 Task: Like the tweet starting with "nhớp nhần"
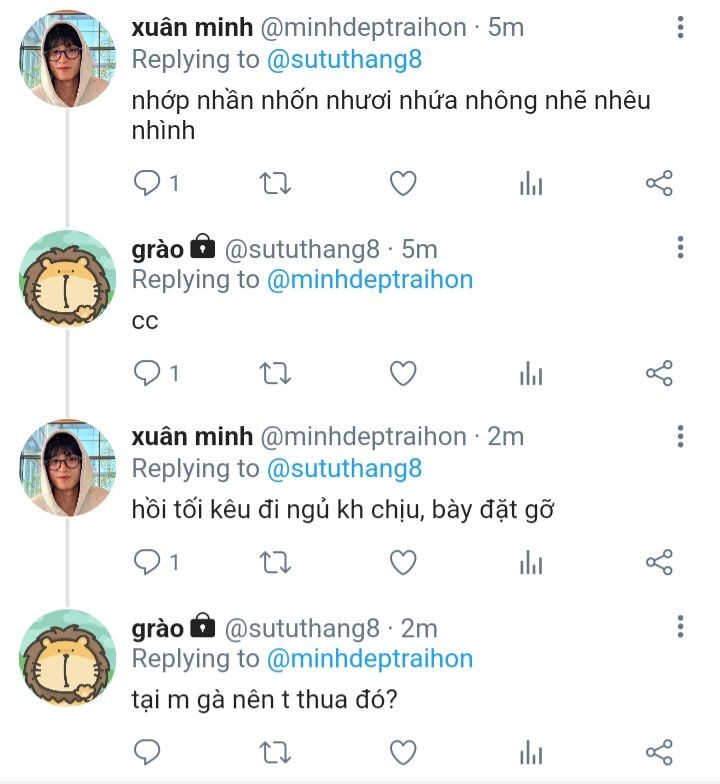coord(403,183)
